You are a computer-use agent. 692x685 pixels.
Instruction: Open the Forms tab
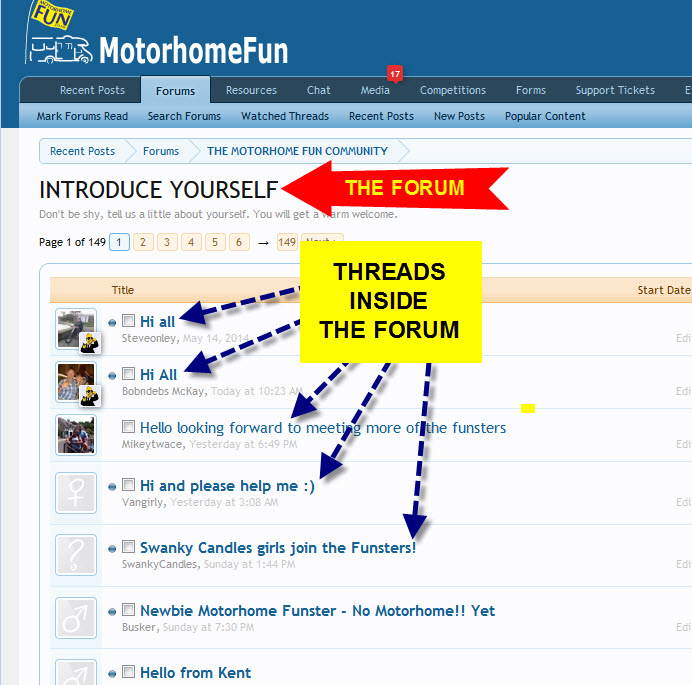(x=531, y=90)
